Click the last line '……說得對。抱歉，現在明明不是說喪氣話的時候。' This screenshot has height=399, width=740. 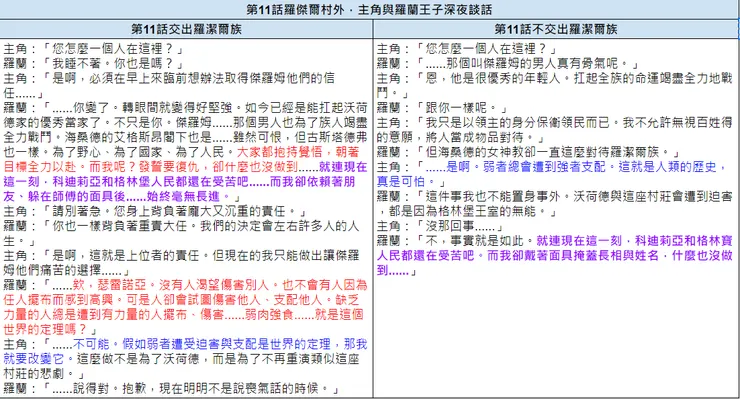pyautogui.click(x=191, y=389)
